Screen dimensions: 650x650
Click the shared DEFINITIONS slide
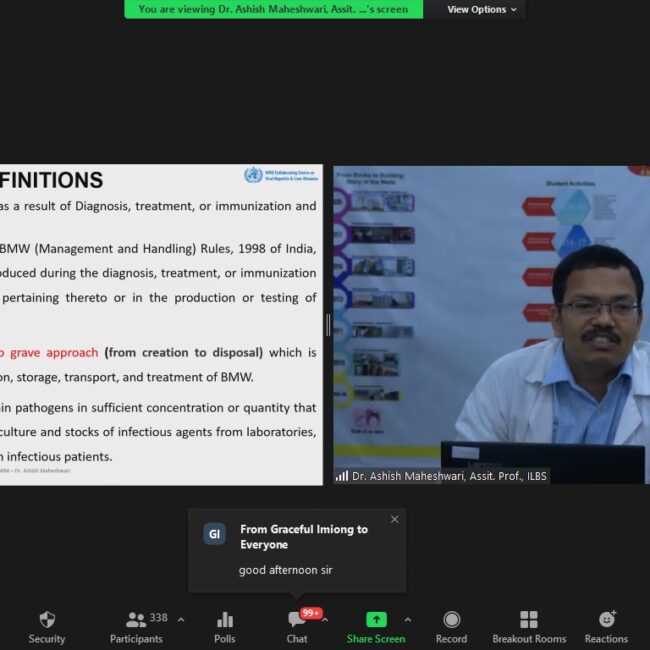(x=160, y=320)
